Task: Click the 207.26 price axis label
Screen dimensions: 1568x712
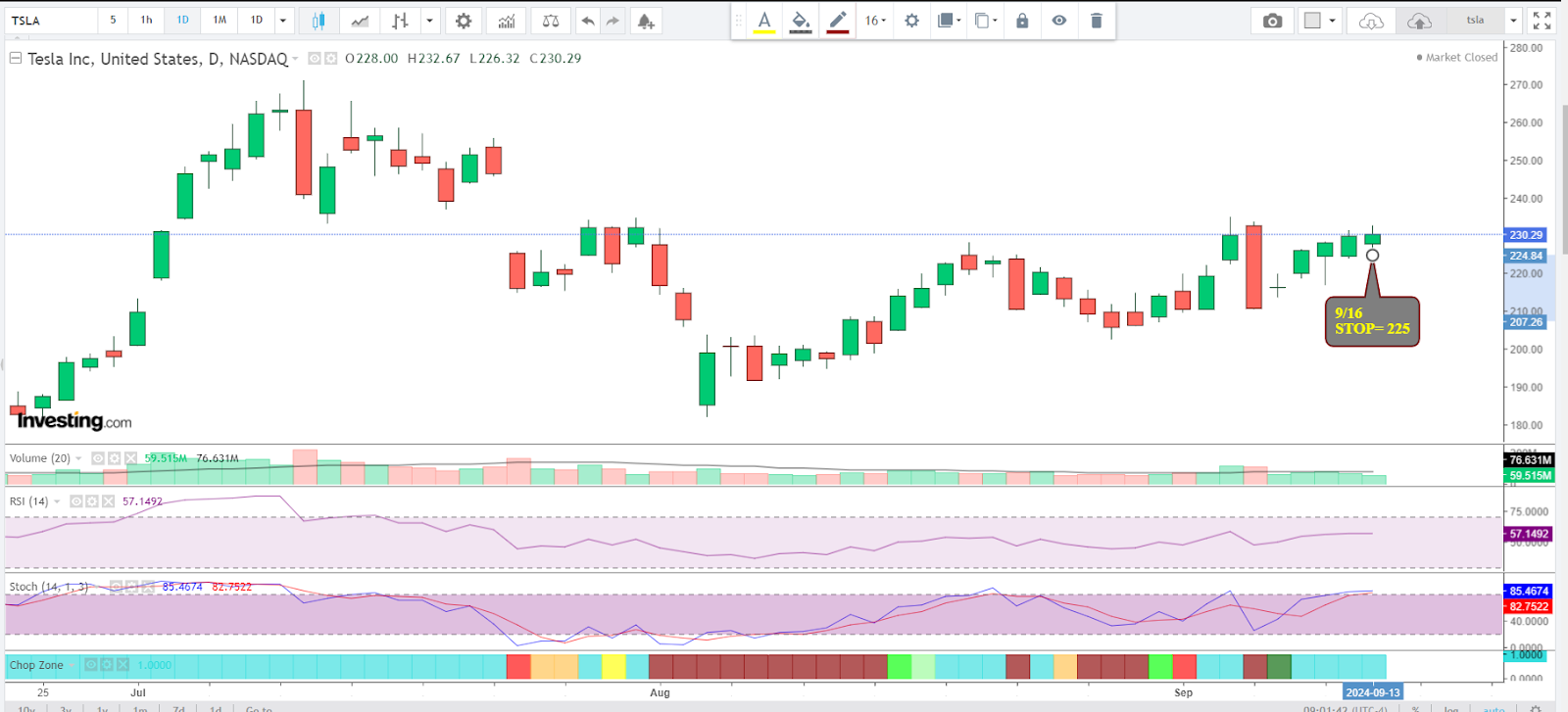Action: click(x=1525, y=322)
